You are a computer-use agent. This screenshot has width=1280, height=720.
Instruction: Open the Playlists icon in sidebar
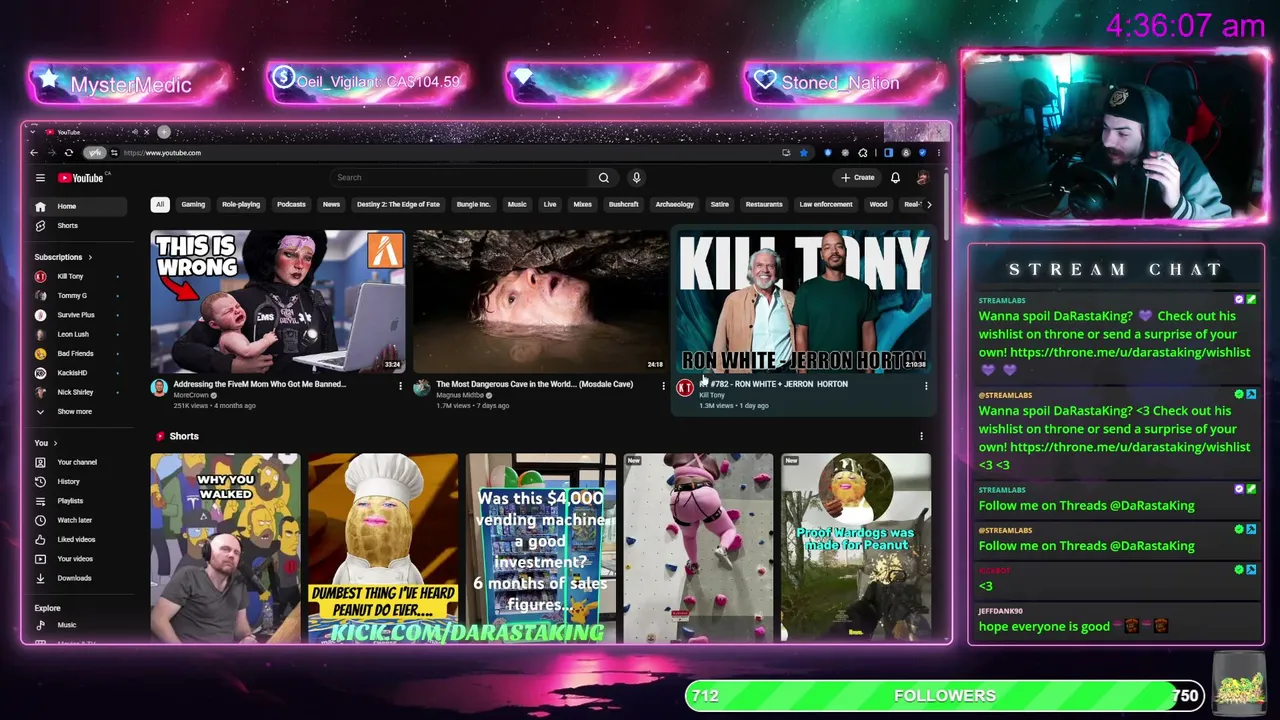tap(40, 501)
